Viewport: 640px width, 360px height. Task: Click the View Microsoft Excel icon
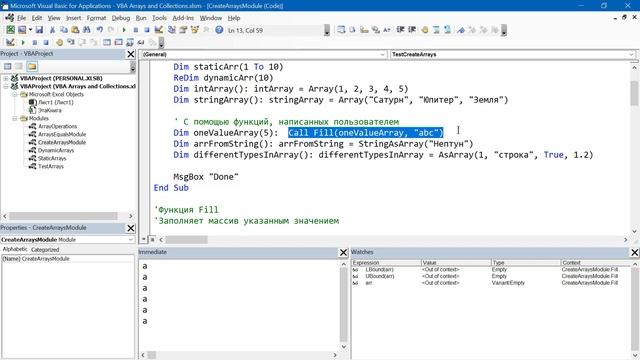pos(10,30)
